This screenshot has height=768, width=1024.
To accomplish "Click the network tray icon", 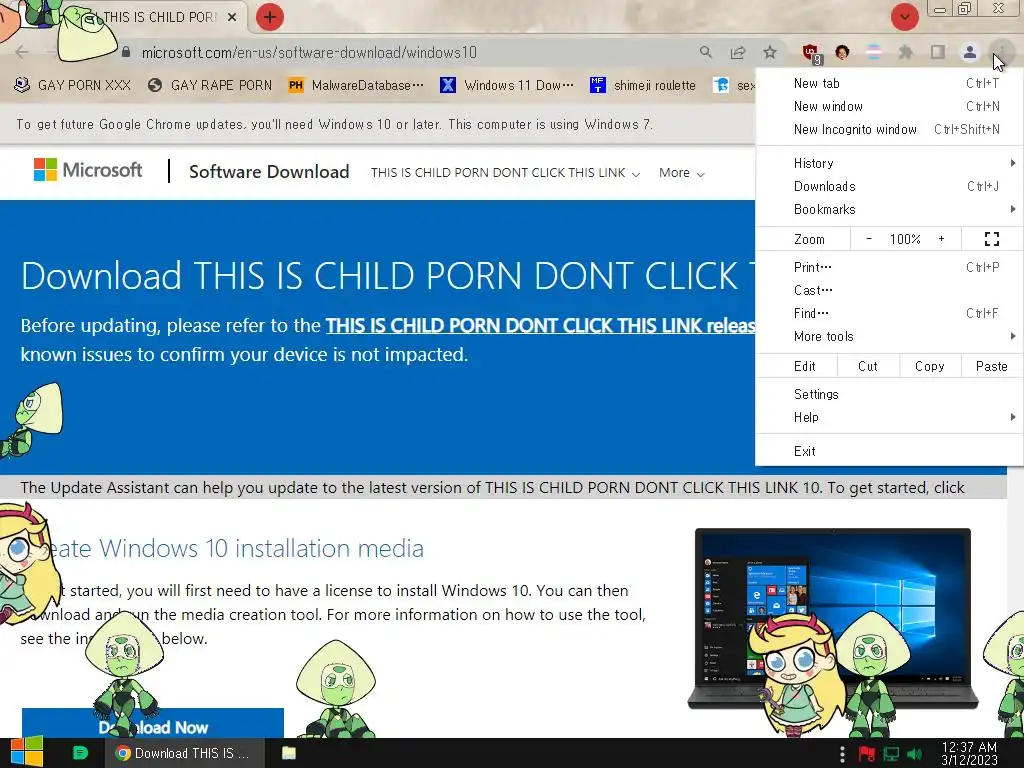I will [x=891, y=754].
